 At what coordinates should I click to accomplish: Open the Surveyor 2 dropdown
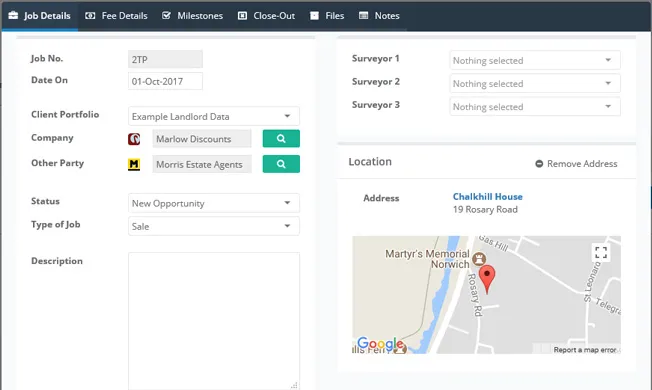[535, 84]
